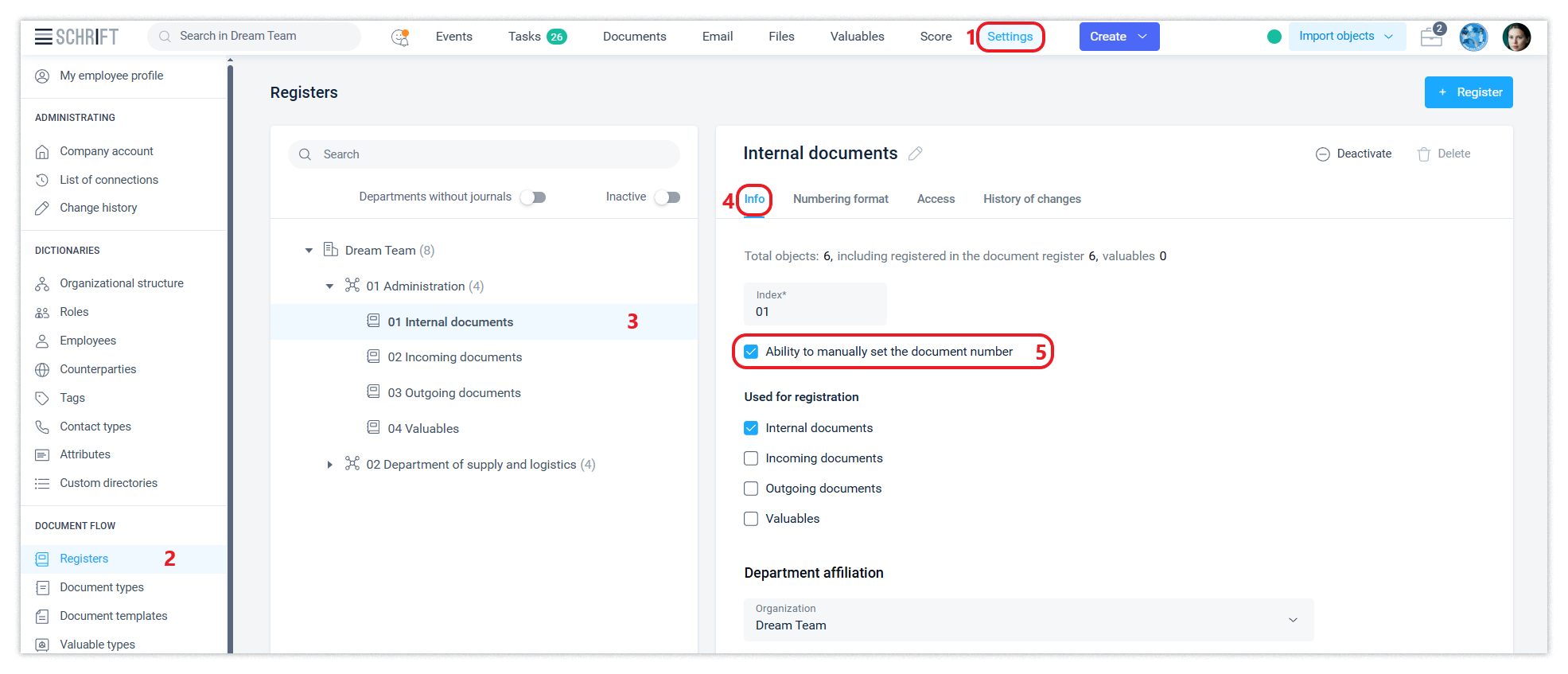Screen dimensions: 1568x674
Task: Open the inbox tray icon with badge 2
Action: (x=1431, y=37)
